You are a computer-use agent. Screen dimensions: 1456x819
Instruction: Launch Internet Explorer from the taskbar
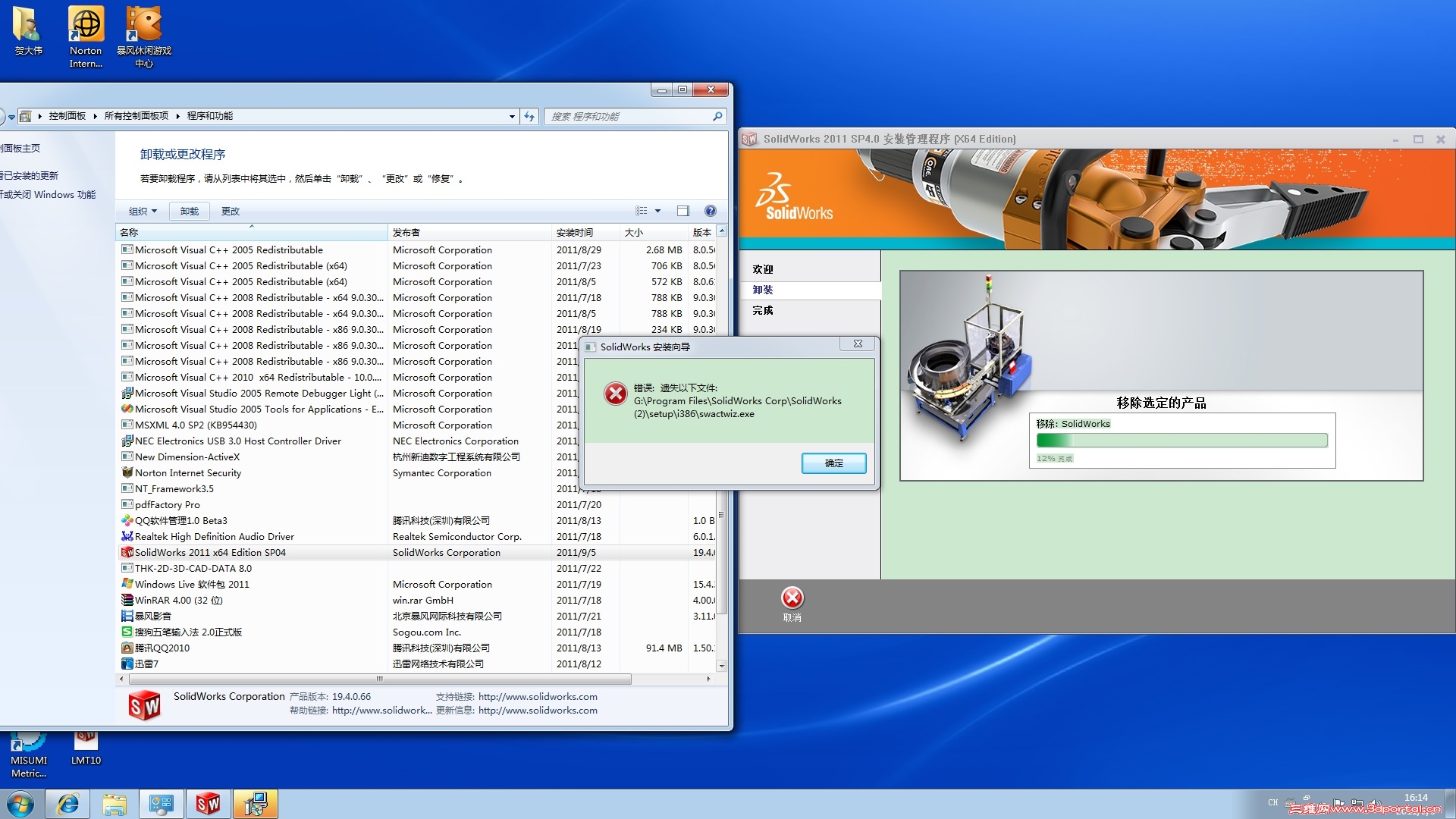pos(68,804)
